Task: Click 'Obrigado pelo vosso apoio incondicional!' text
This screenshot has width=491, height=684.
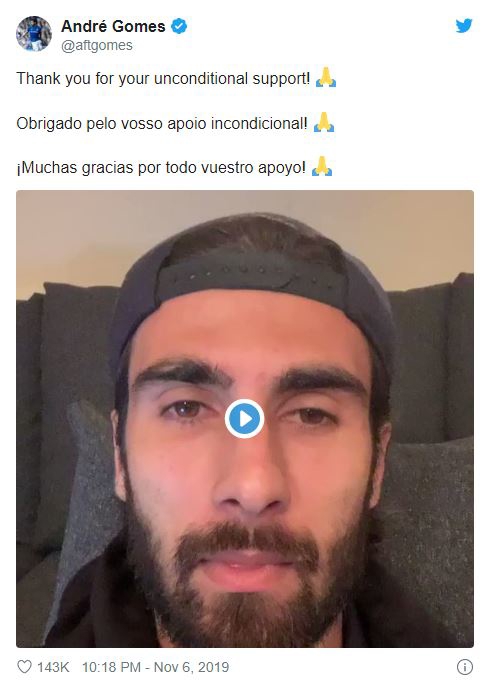Action: pos(162,123)
